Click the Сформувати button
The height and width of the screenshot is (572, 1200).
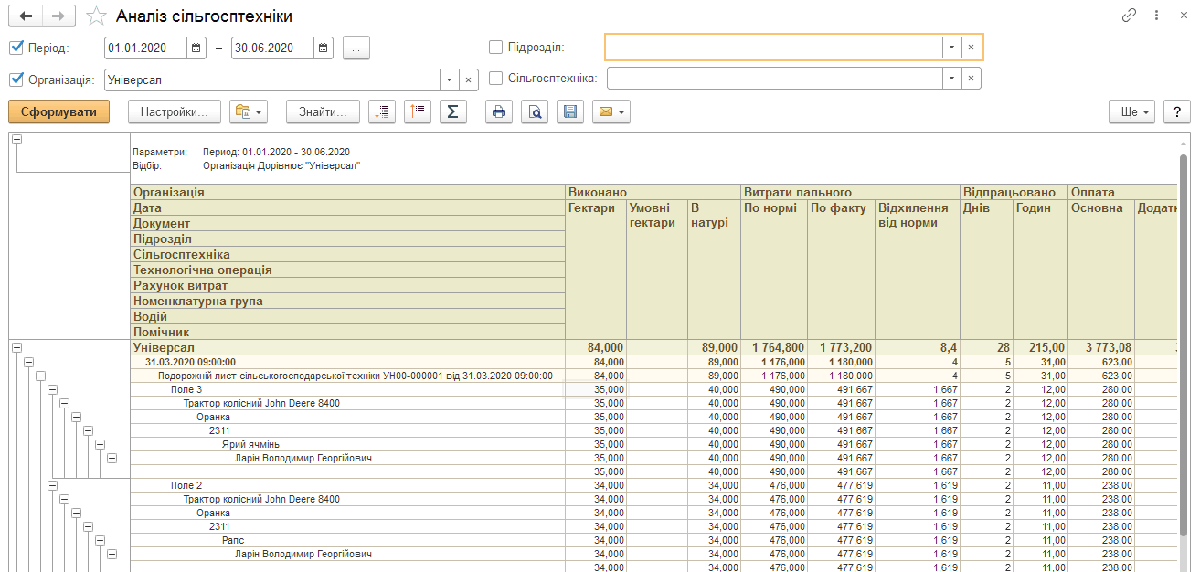59,112
